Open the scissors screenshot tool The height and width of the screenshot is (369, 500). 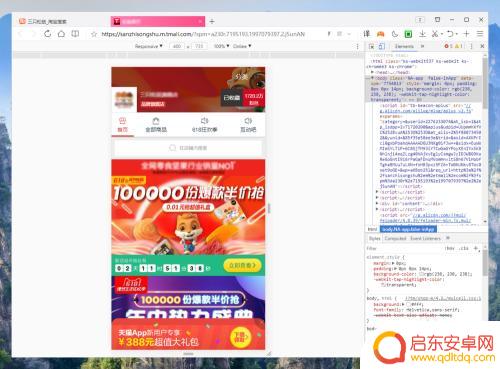point(435,34)
